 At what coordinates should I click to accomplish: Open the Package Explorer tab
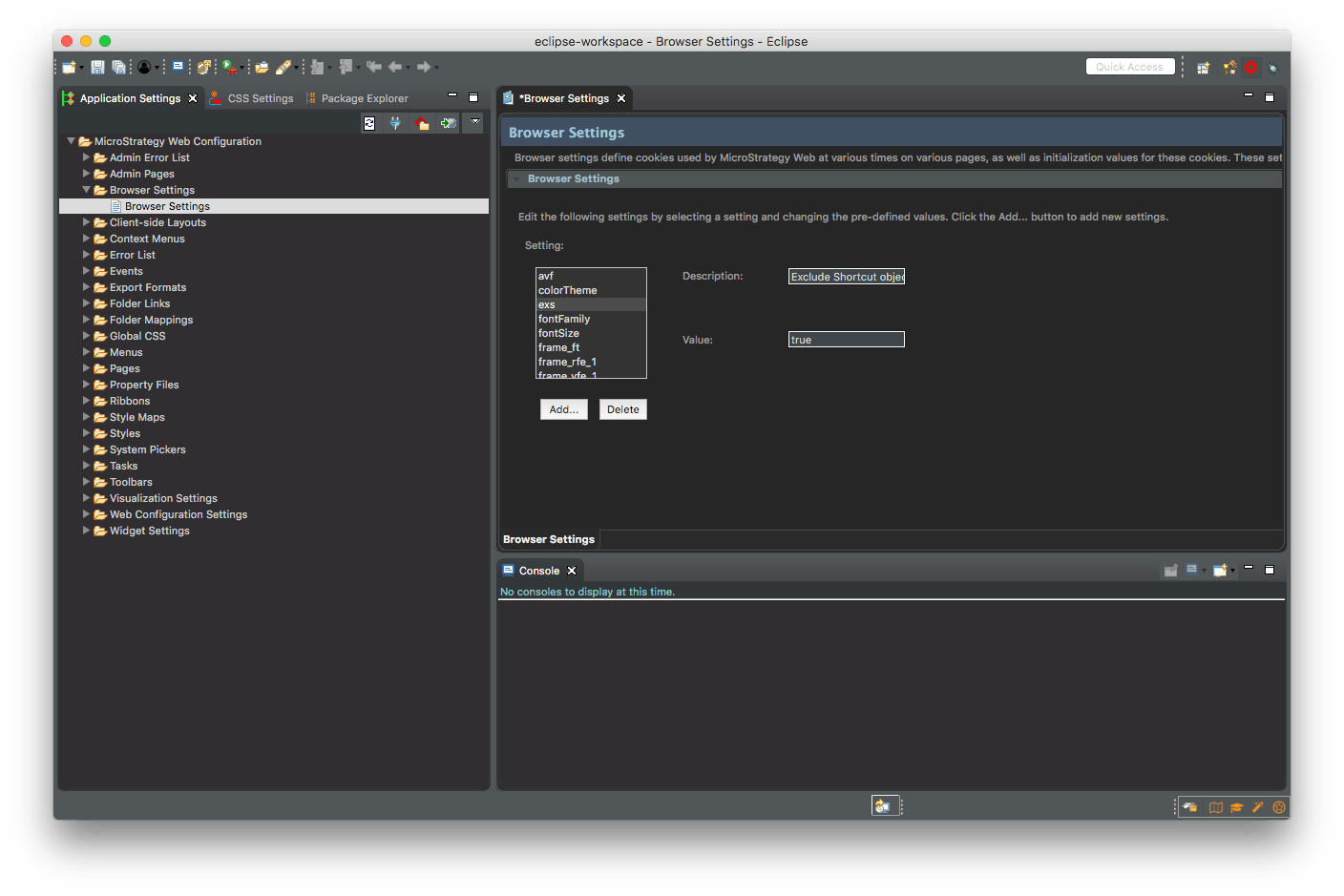click(357, 98)
